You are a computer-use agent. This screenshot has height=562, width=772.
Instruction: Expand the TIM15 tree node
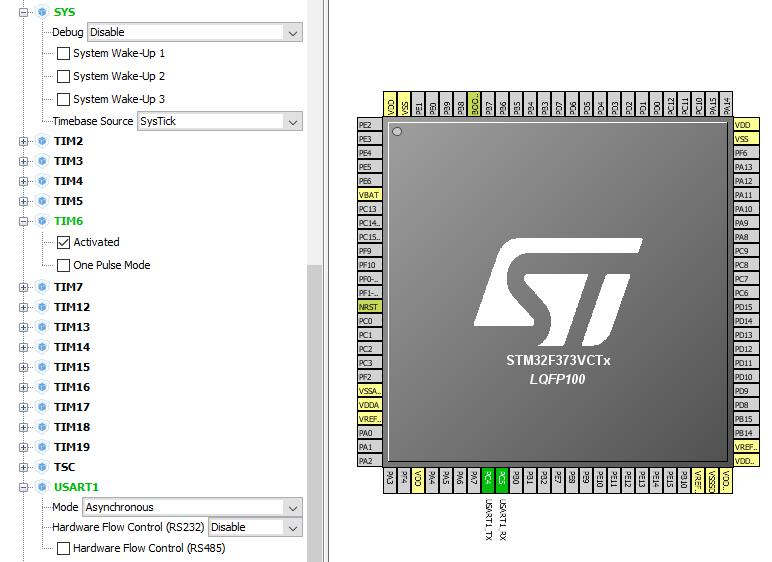tap(23, 367)
